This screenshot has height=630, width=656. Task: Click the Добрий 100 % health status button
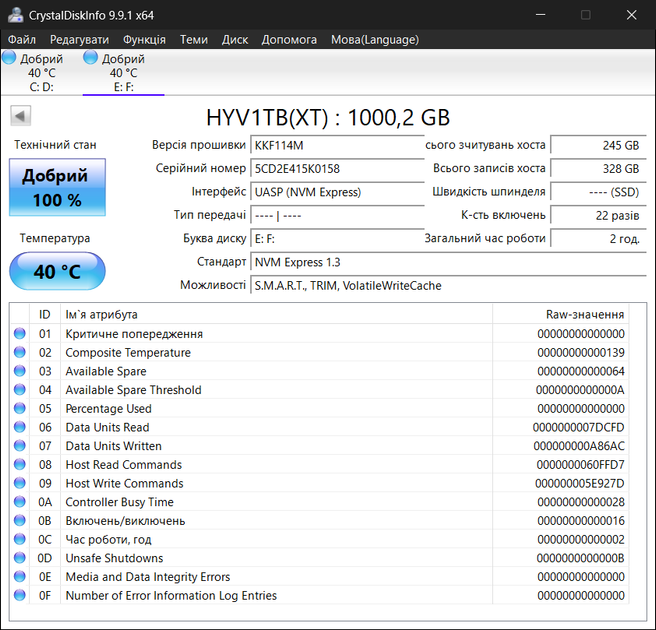pos(57,187)
